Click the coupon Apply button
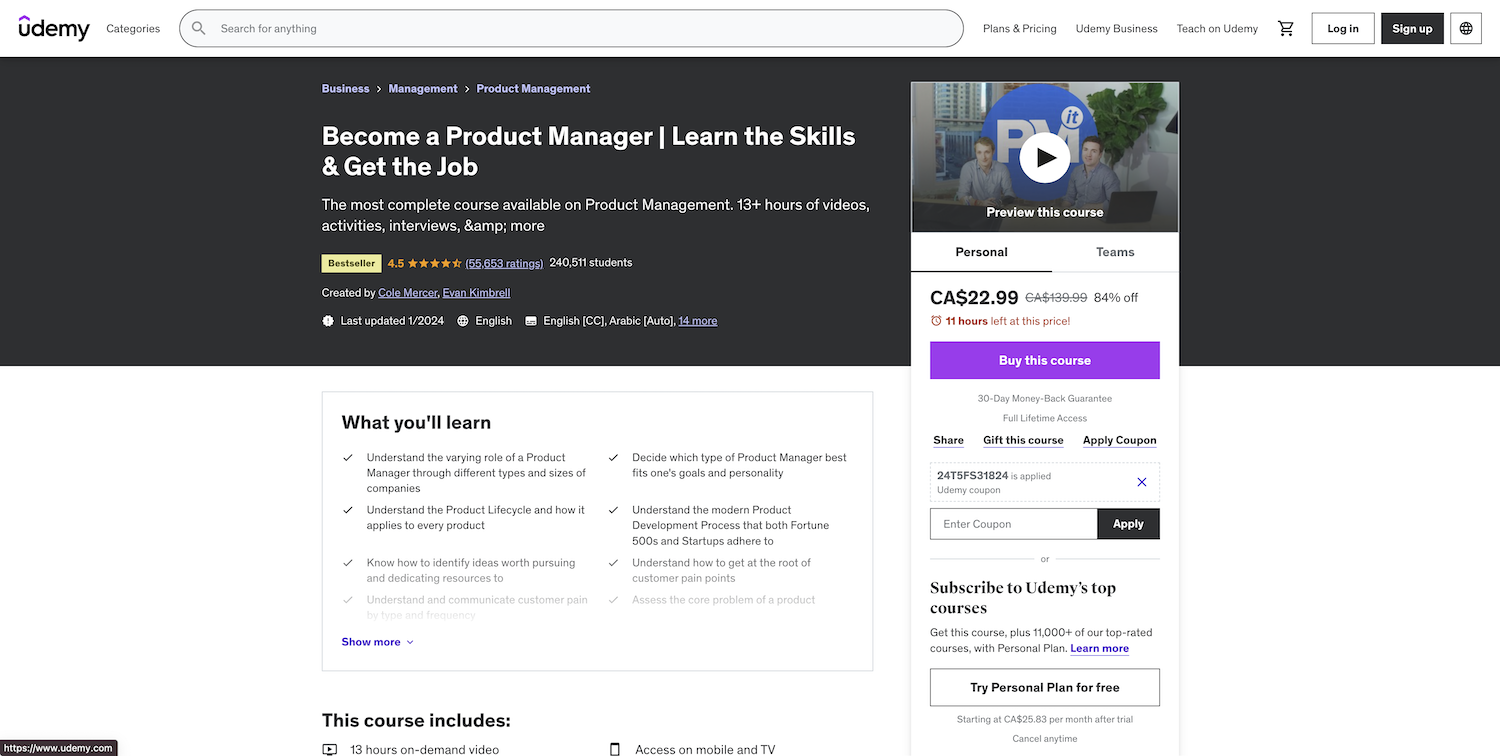This screenshot has width=1500, height=756. click(x=1128, y=524)
